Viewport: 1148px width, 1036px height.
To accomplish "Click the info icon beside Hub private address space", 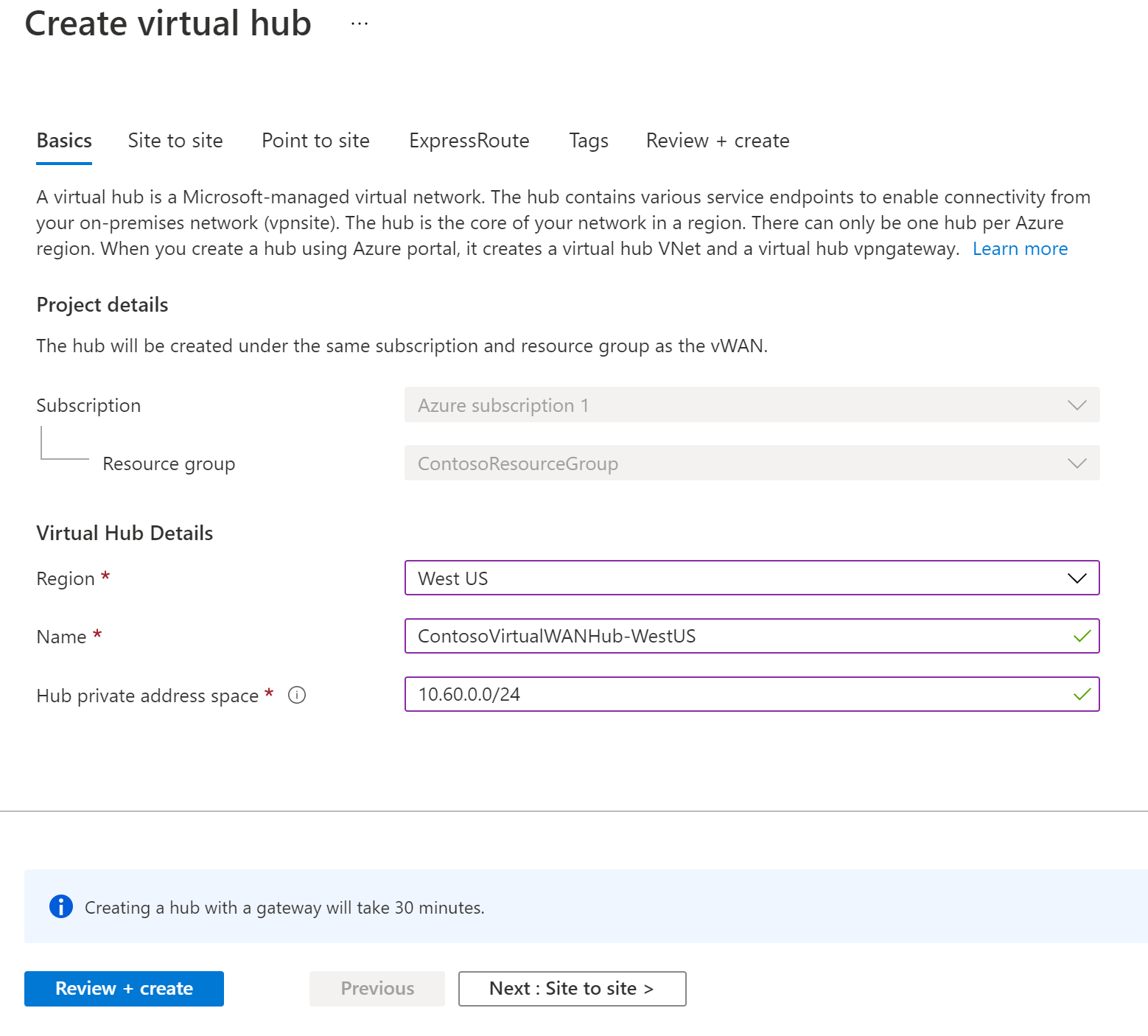I will pos(297,695).
